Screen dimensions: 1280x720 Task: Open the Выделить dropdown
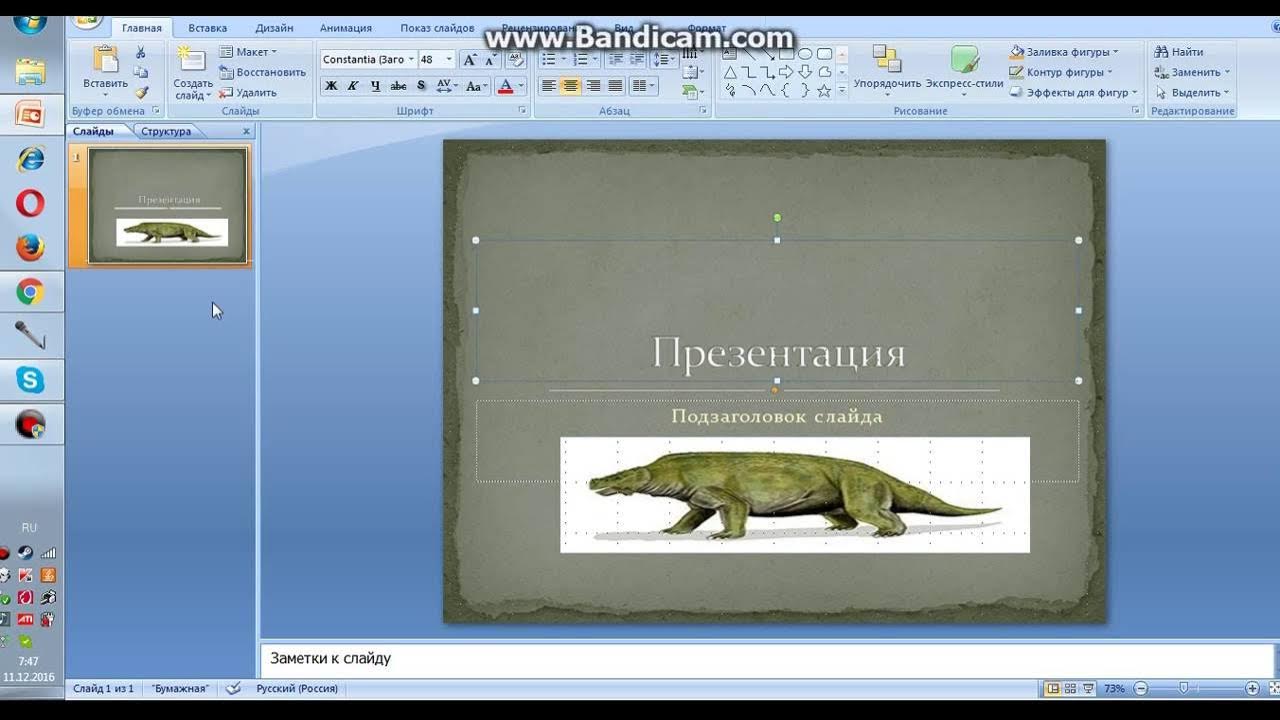pos(1193,92)
